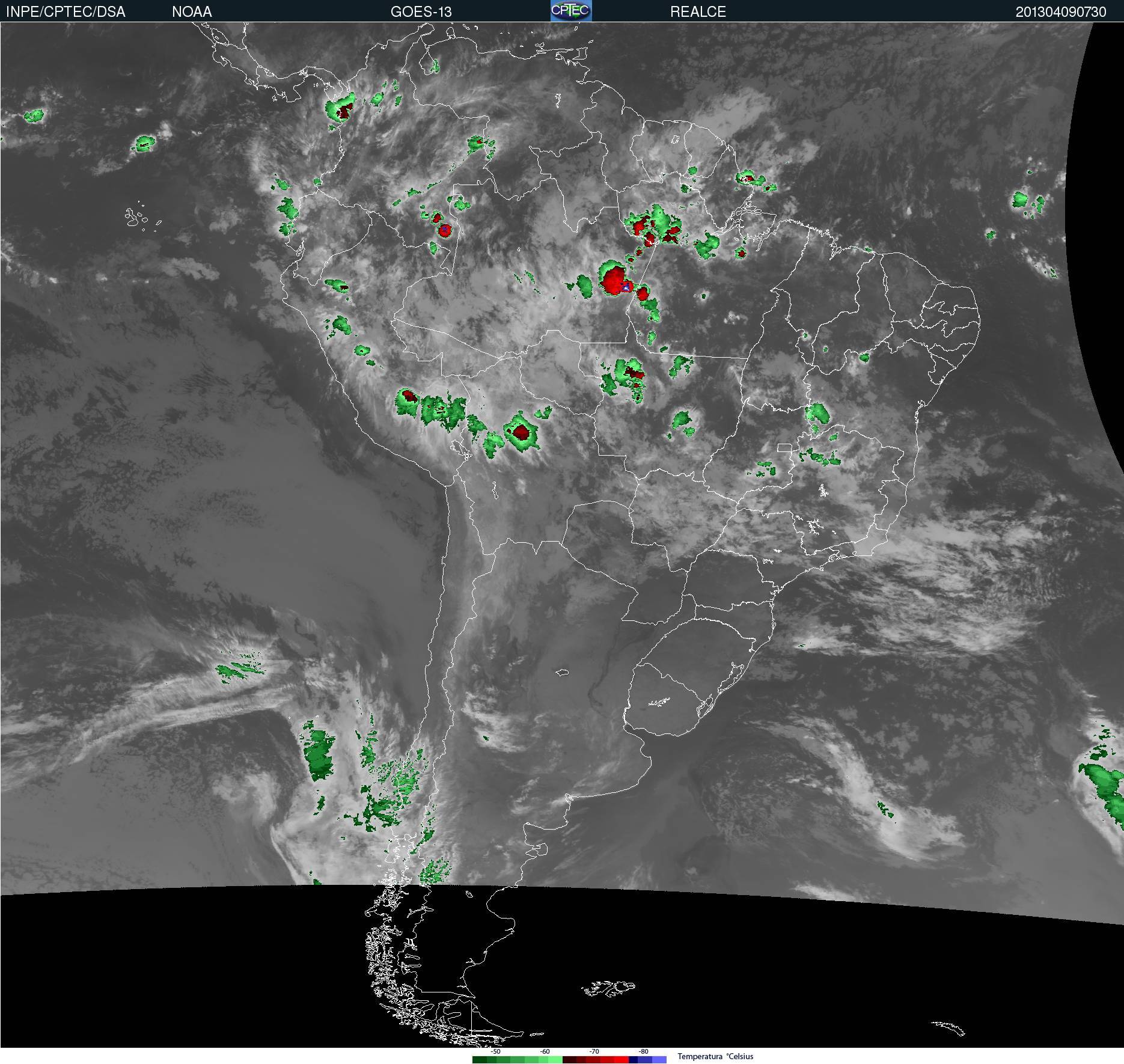Click the CPTEC logo in the header

[x=571, y=11]
